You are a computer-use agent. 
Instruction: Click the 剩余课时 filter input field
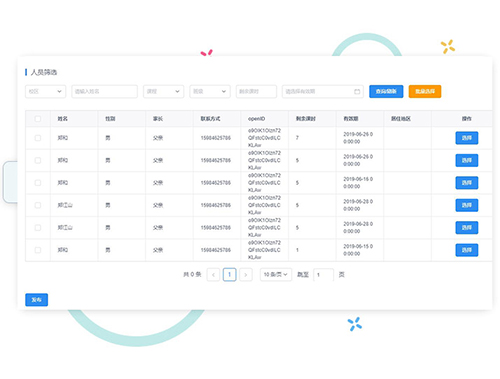(256, 91)
